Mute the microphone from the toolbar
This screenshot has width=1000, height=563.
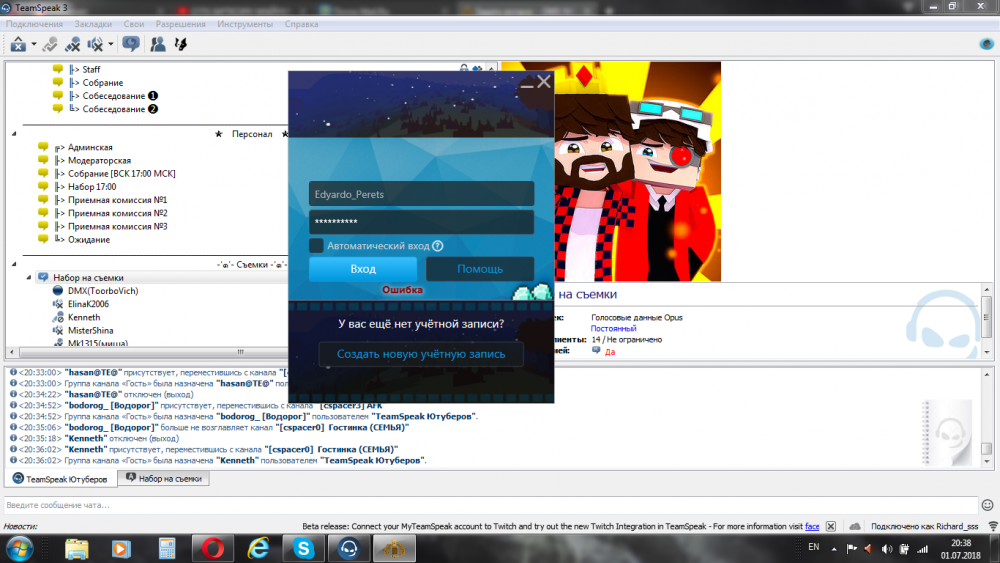[72, 44]
